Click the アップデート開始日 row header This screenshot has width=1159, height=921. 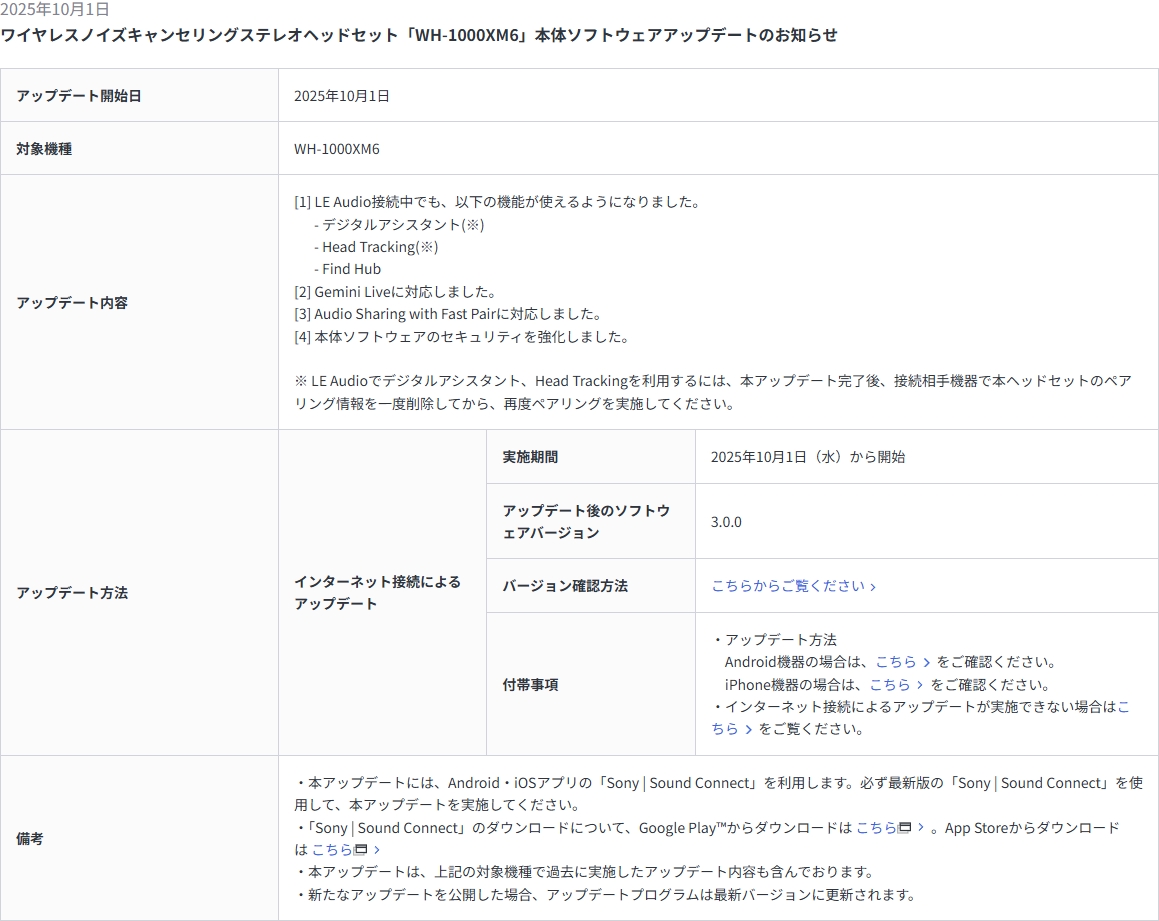click(x=79, y=96)
